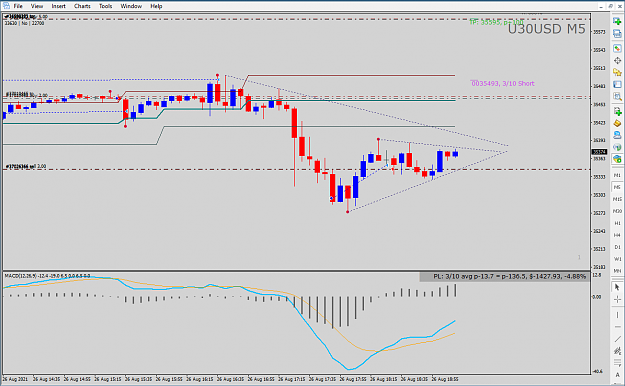625x386 pixels.
Task: Switch the chart to W1 timeframe
Action: pos(617,259)
